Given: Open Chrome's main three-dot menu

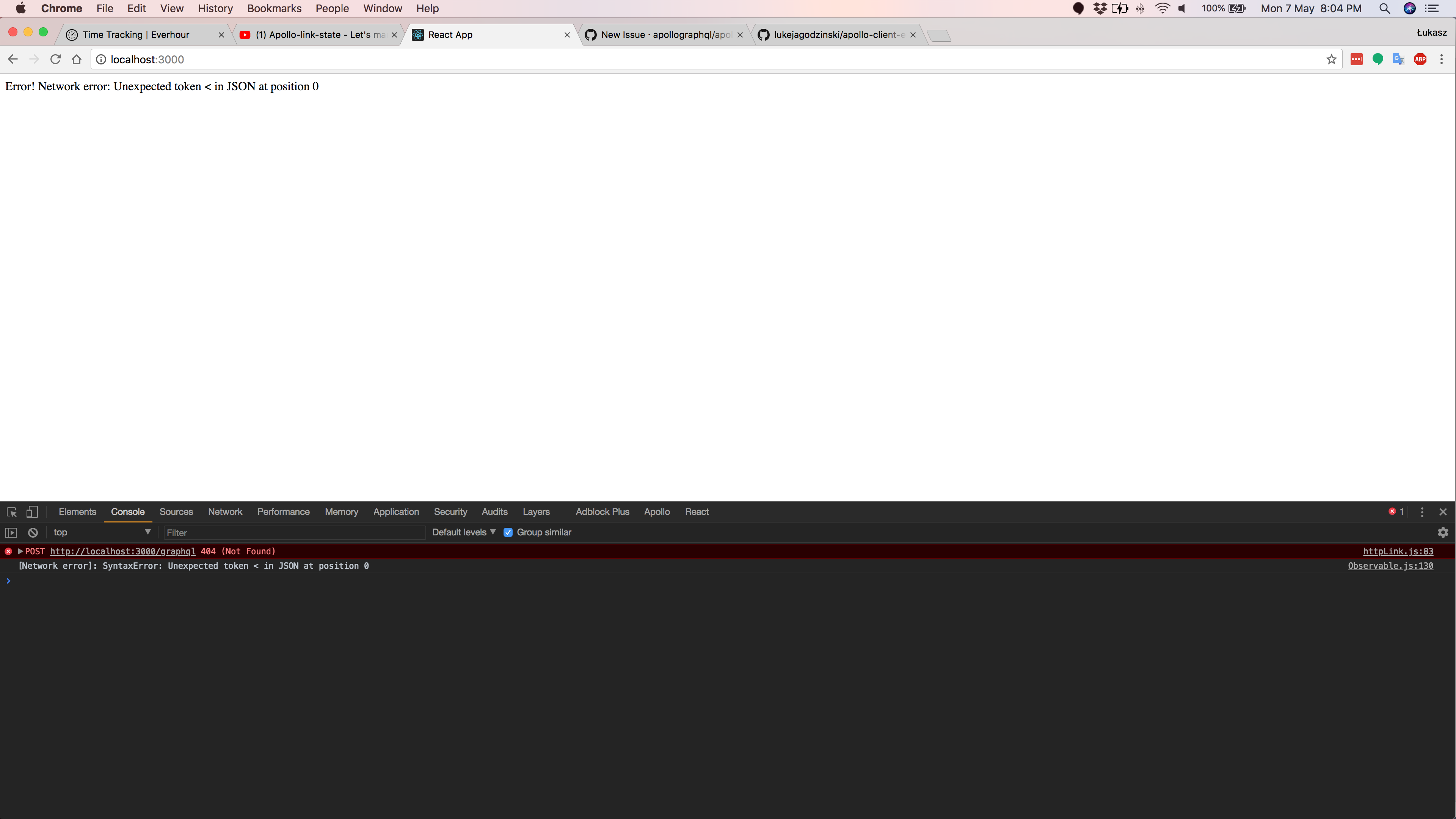Looking at the screenshot, I should (x=1442, y=60).
